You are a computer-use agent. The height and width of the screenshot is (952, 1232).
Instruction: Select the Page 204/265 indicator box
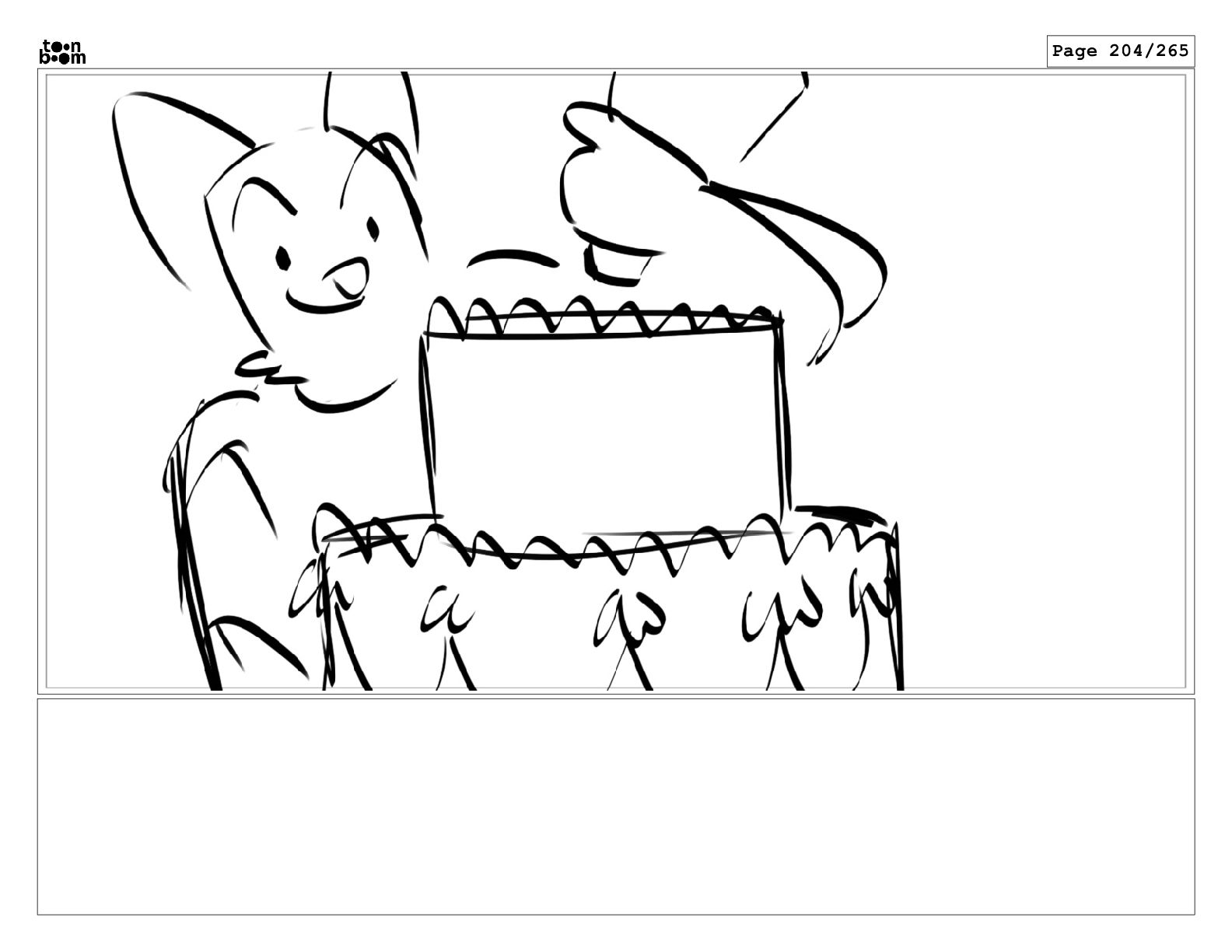coord(1120,51)
